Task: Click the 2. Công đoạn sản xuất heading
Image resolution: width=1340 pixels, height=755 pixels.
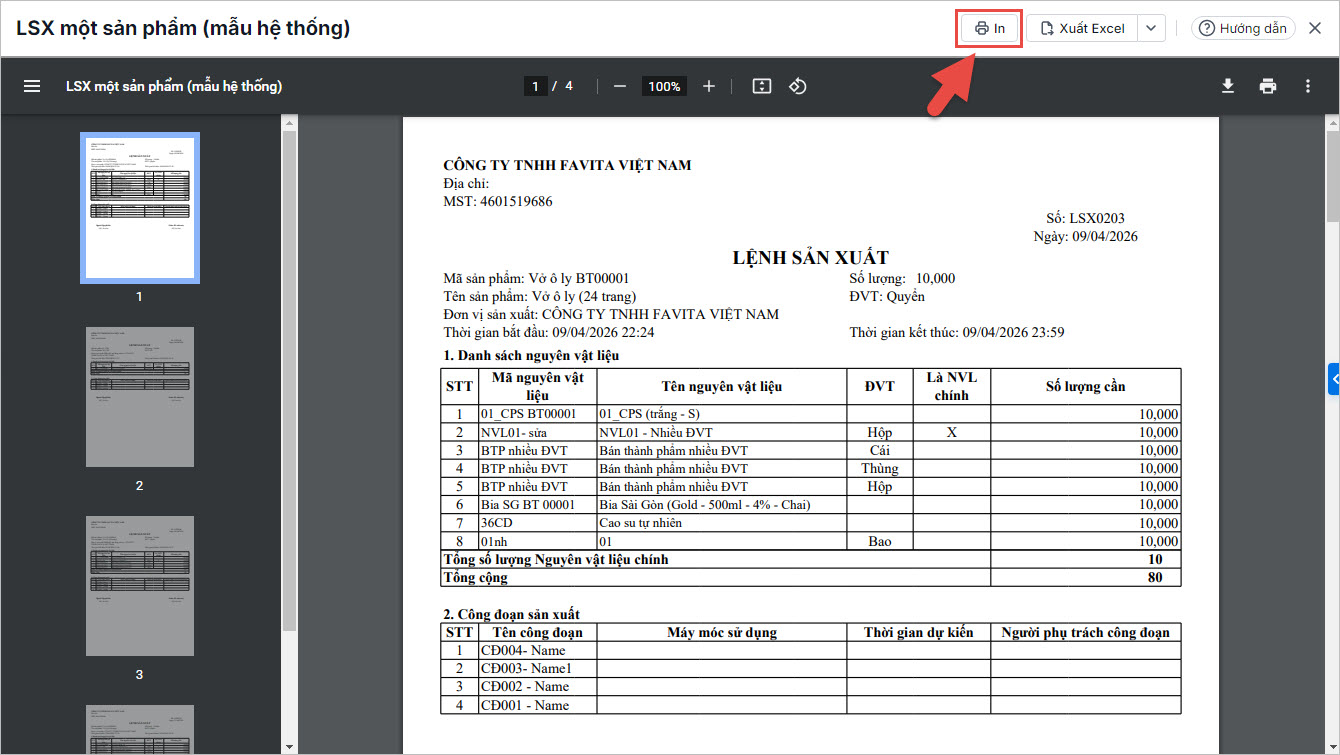Action: pyautogui.click(x=512, y=614)
